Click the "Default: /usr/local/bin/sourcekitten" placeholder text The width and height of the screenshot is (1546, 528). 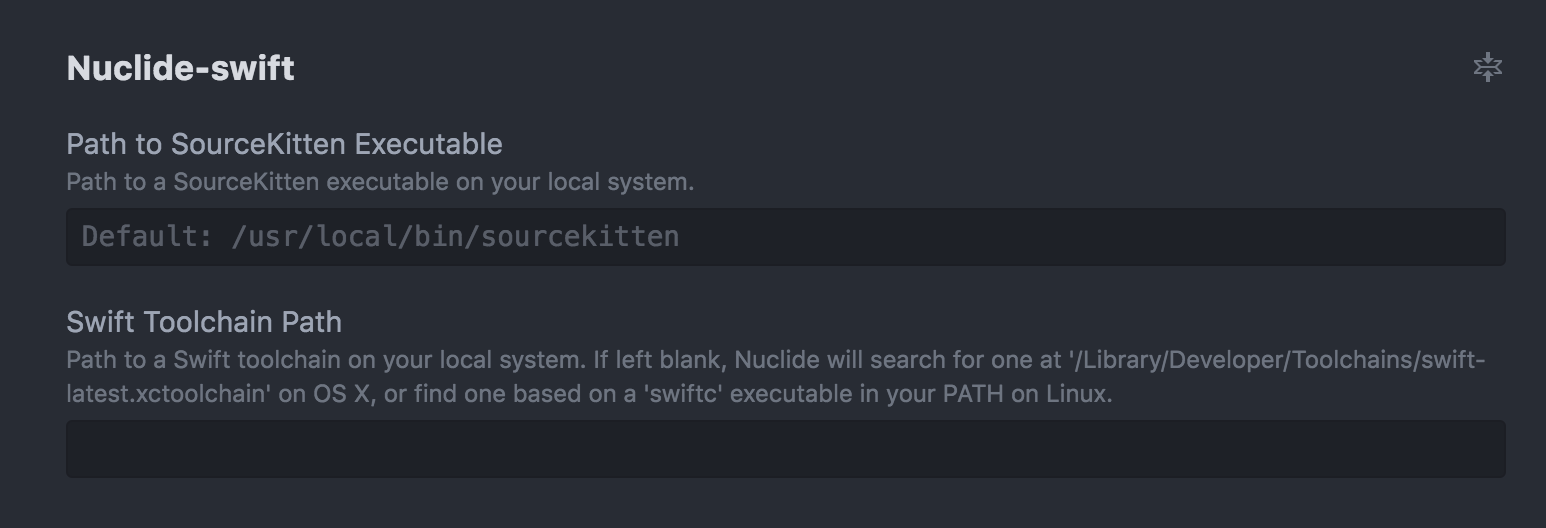pyautogui.click(x=380, y=236)
